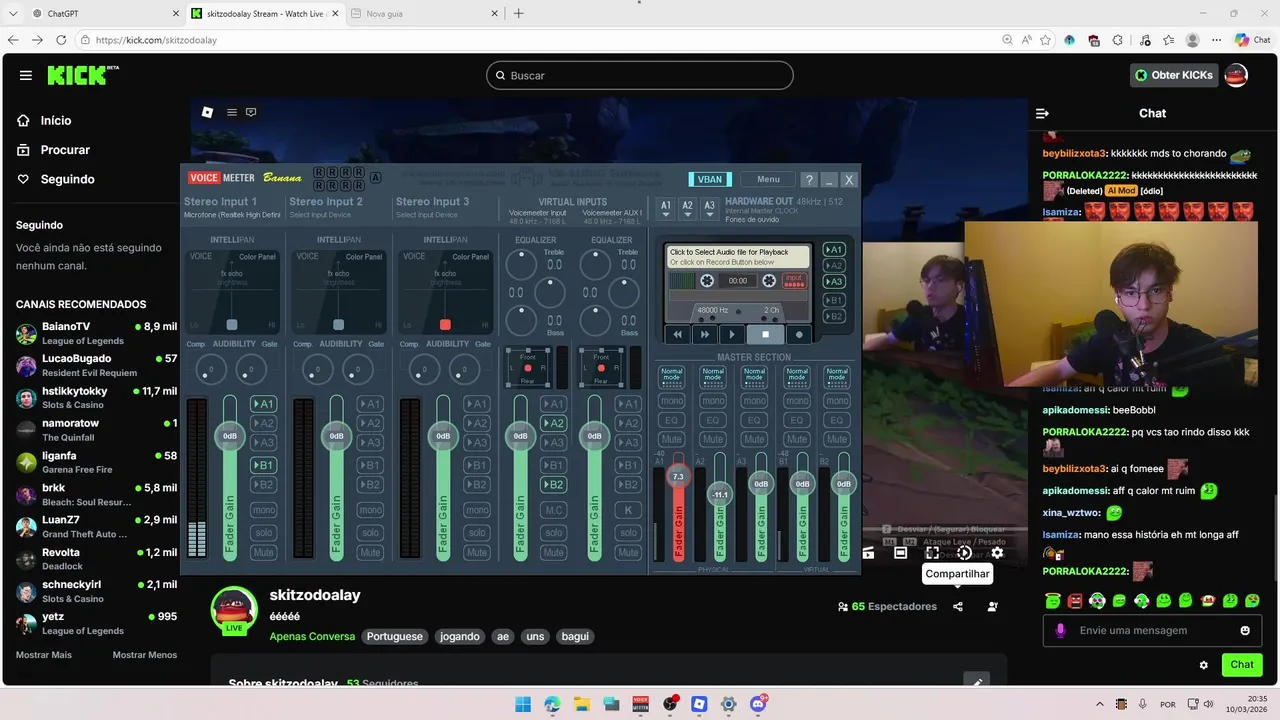
Task: Toggle cassette A3 output routing button
Action: point(833,282)
